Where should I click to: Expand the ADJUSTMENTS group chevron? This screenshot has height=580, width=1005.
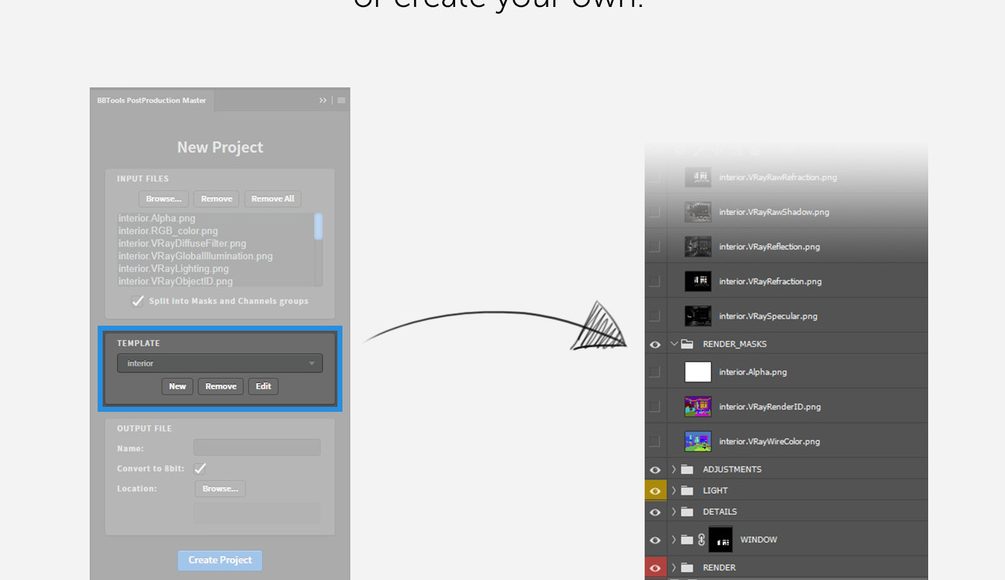click(x=674, y=469)
